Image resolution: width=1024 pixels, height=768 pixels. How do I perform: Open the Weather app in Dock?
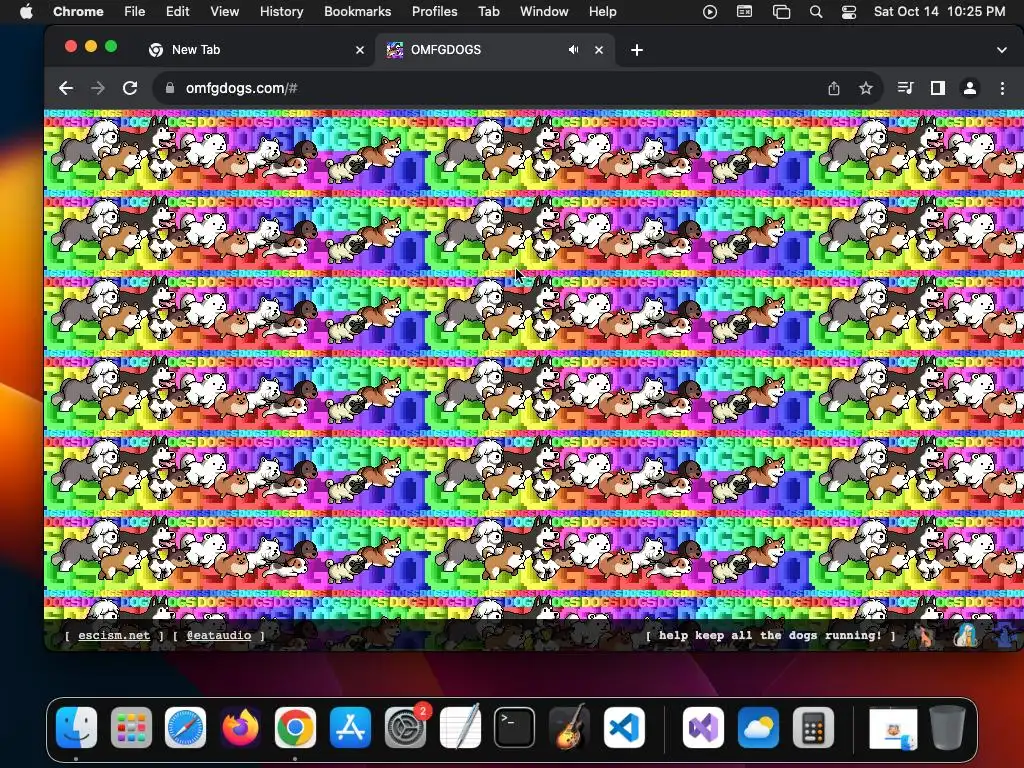pos(758,727)
